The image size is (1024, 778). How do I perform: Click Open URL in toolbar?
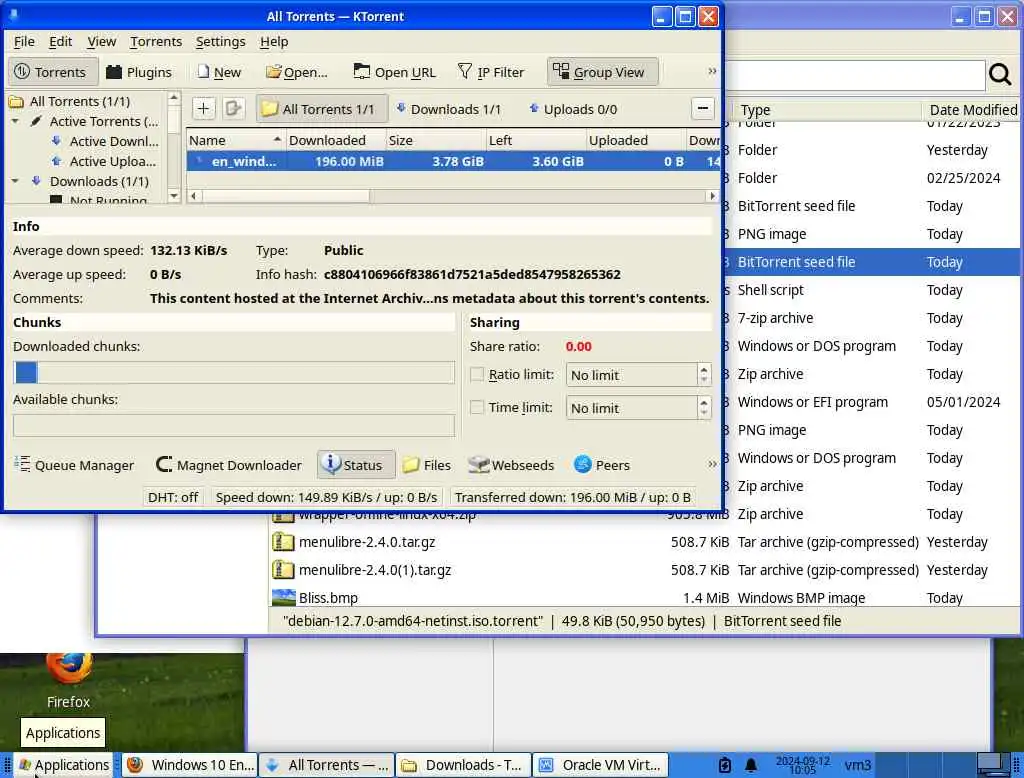(x=394, y=72)
